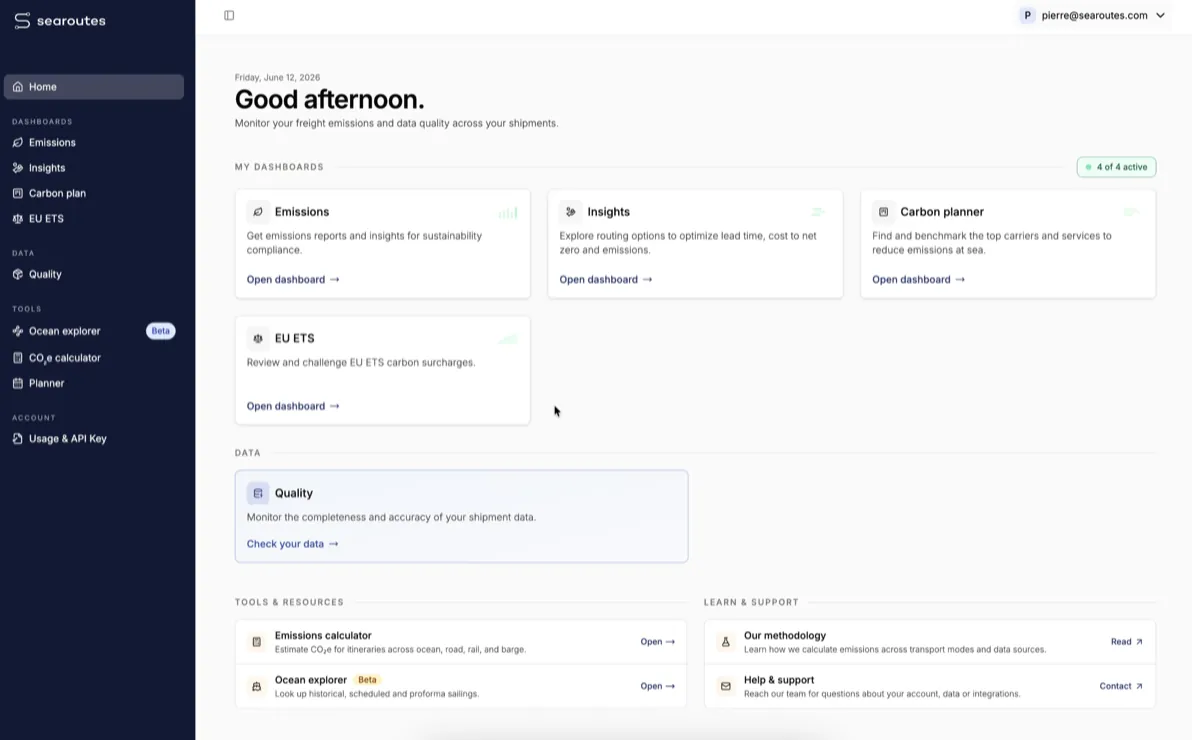Click the Planner calendar icon in the sidebar
Image resolution: width=1192 pixels, height=740 pixels.
[17, 383]
